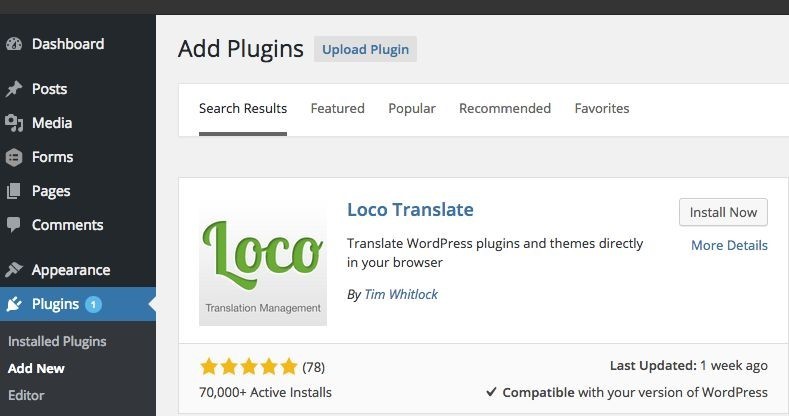The image size is (789, 416).
Task: Open the Tim Whitlock author link
Action: (401, 294)
